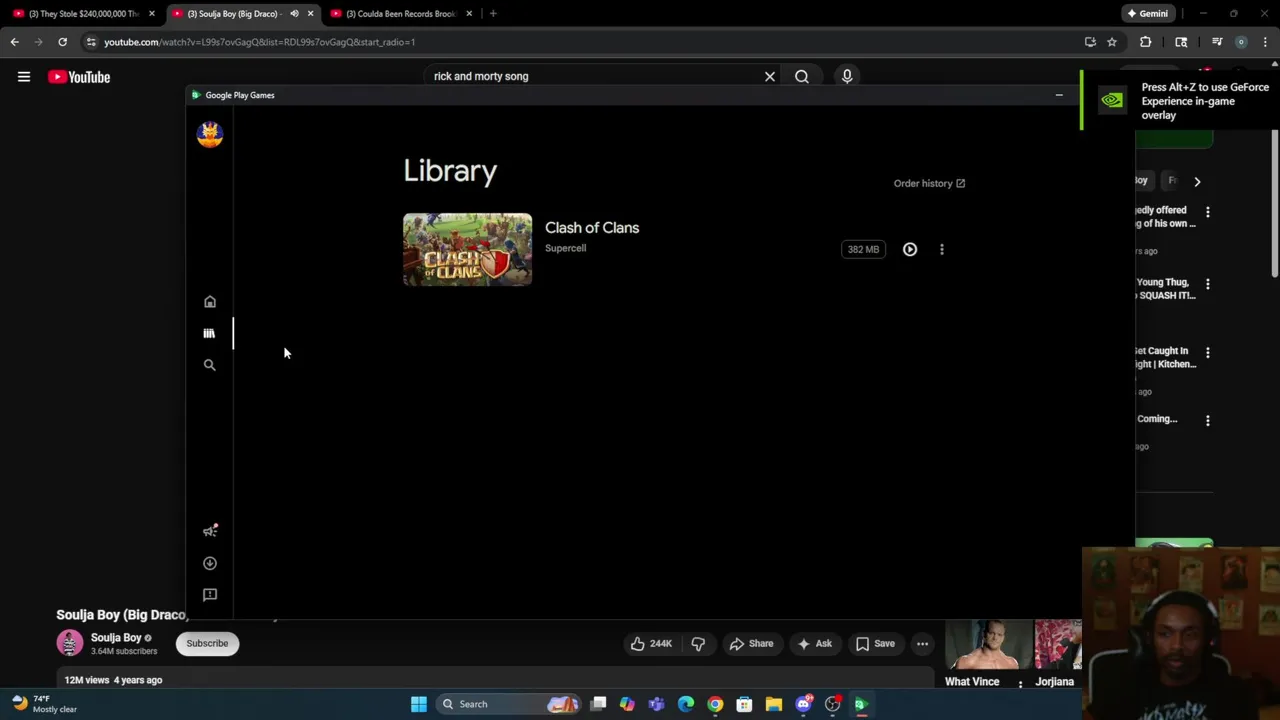This screenshot has height=720, width=1280.
Task: Minimize the Google Play Games window
Action: click(1059, 95)
